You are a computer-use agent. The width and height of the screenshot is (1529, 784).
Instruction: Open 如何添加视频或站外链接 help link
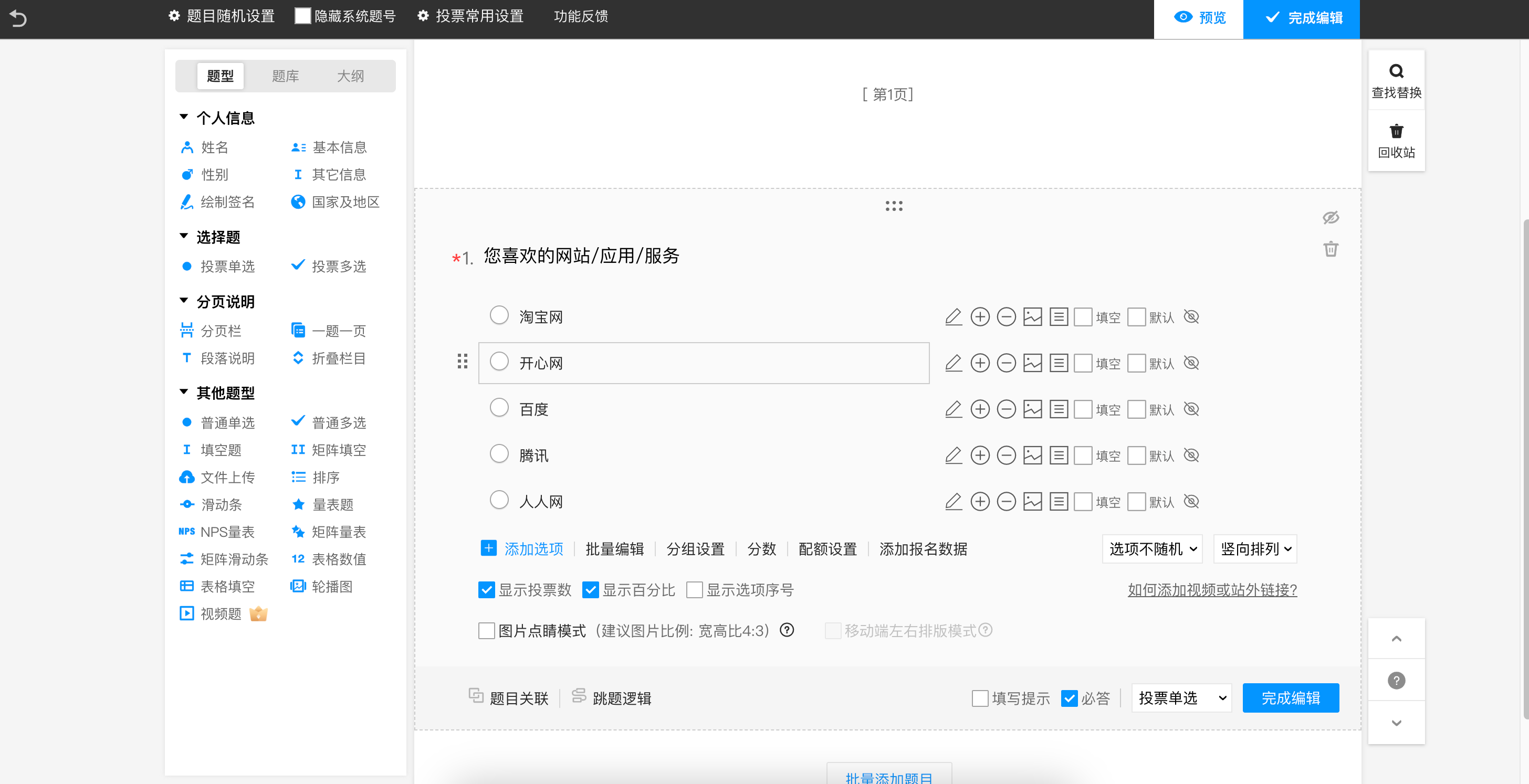pos(1212,590)
